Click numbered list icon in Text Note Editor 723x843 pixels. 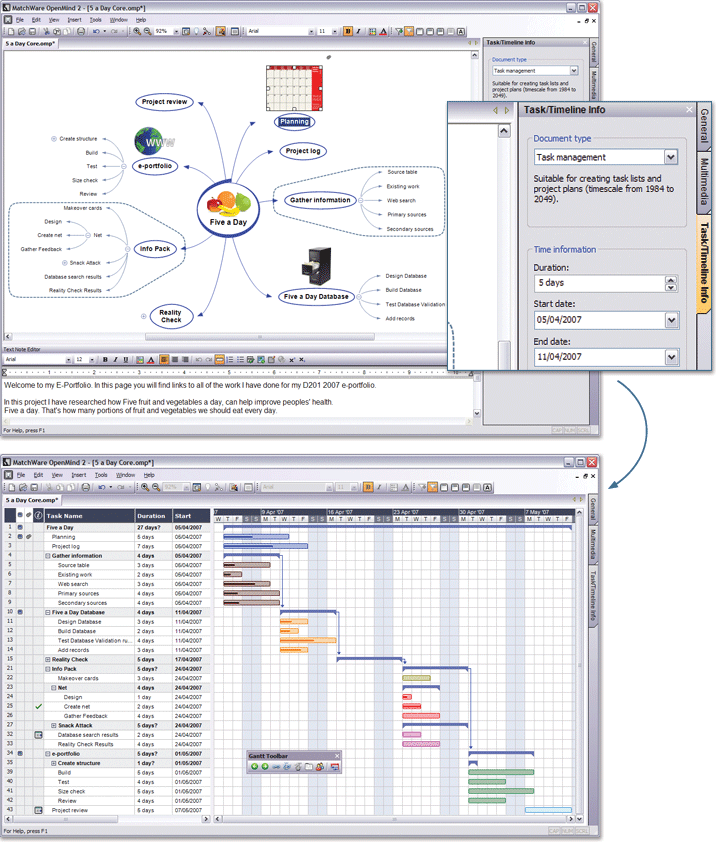pyautogui.click(x=230, y=360)
